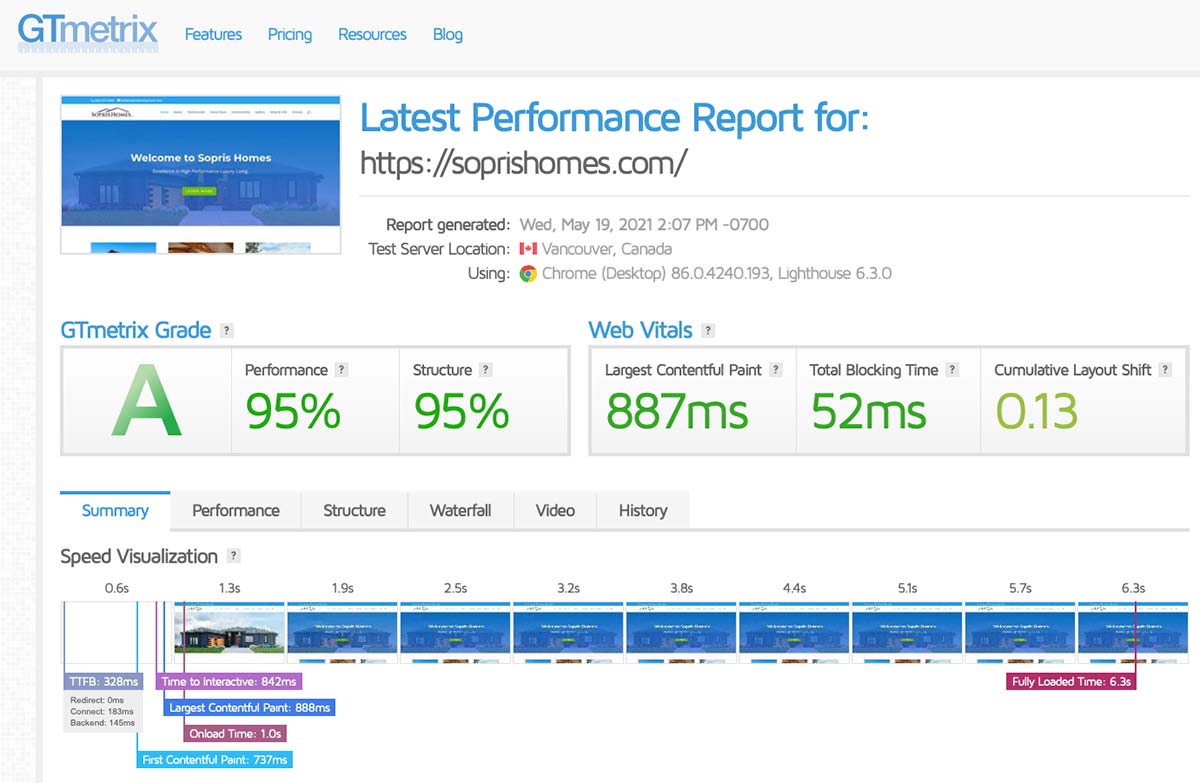Screen dimensions: 1200x783
Task: Click the 3.2s filmstrip frame
Action: point(568,632)
